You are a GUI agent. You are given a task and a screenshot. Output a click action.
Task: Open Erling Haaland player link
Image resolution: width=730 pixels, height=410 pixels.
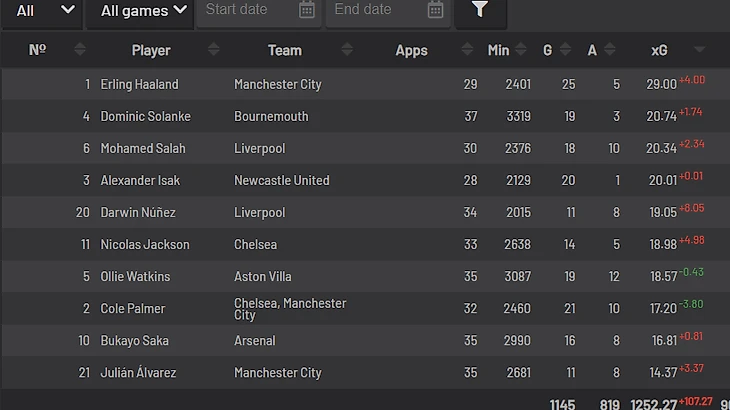(x=139, y=85)
